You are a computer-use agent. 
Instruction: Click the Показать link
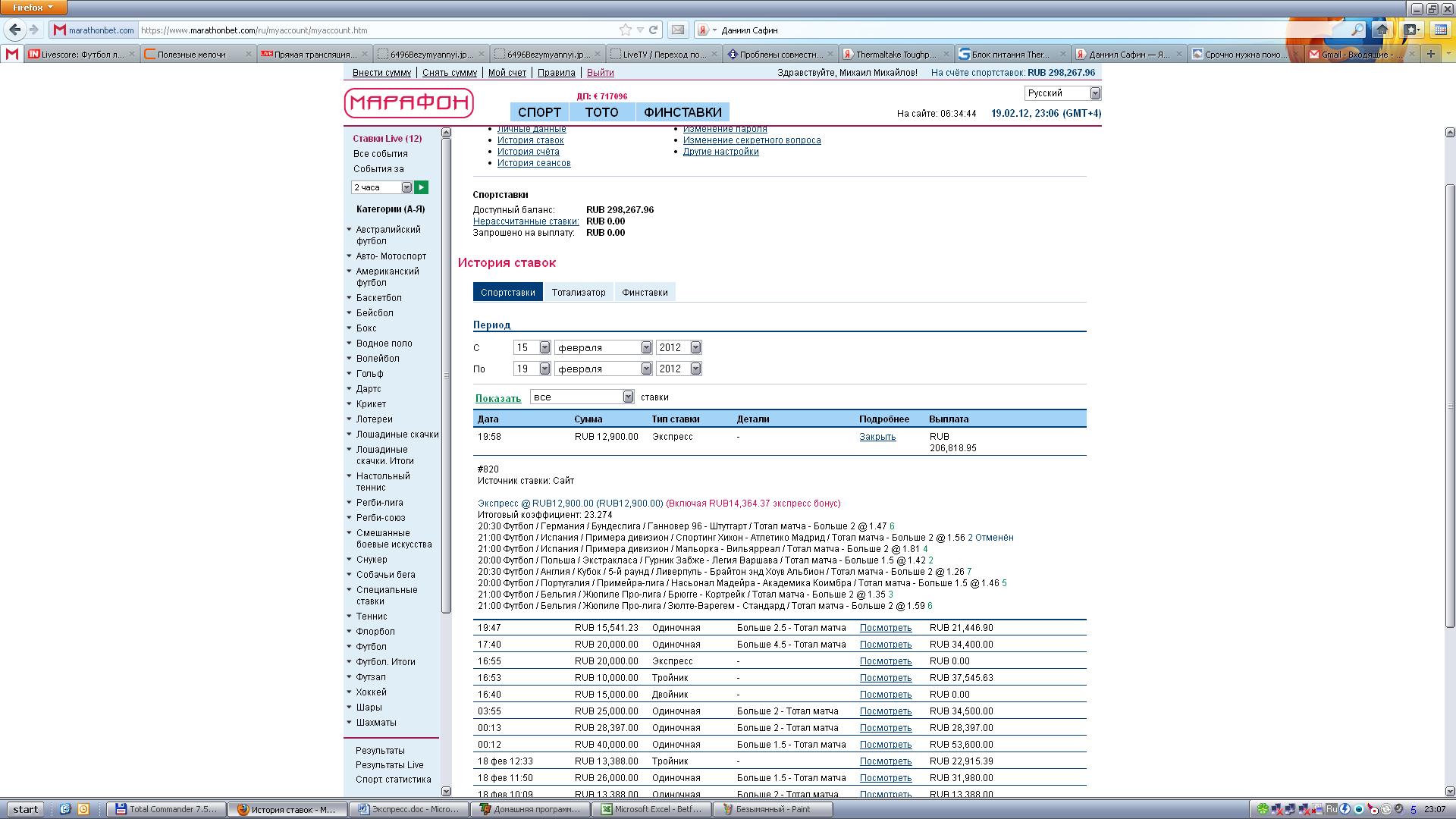(x=498, y=398)
